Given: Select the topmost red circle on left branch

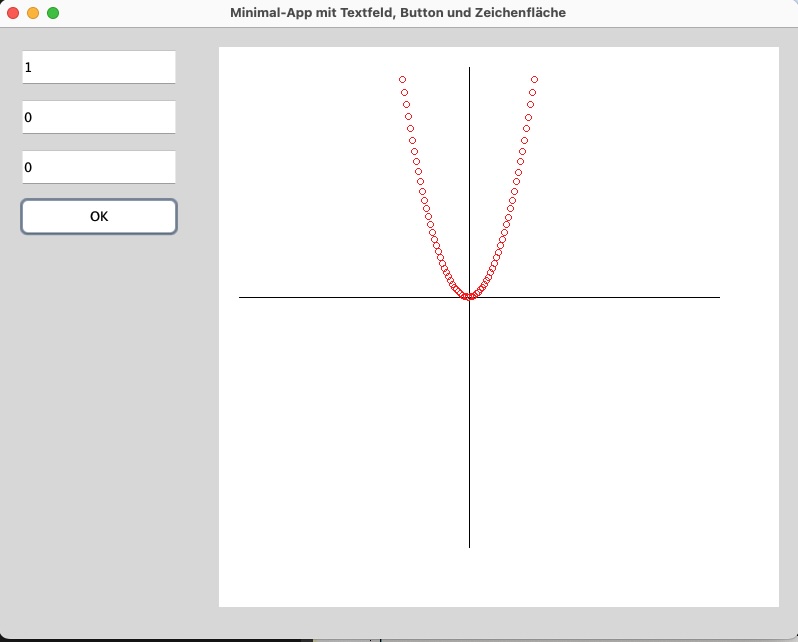Looking at the screenshot, I should click(402, 79).
